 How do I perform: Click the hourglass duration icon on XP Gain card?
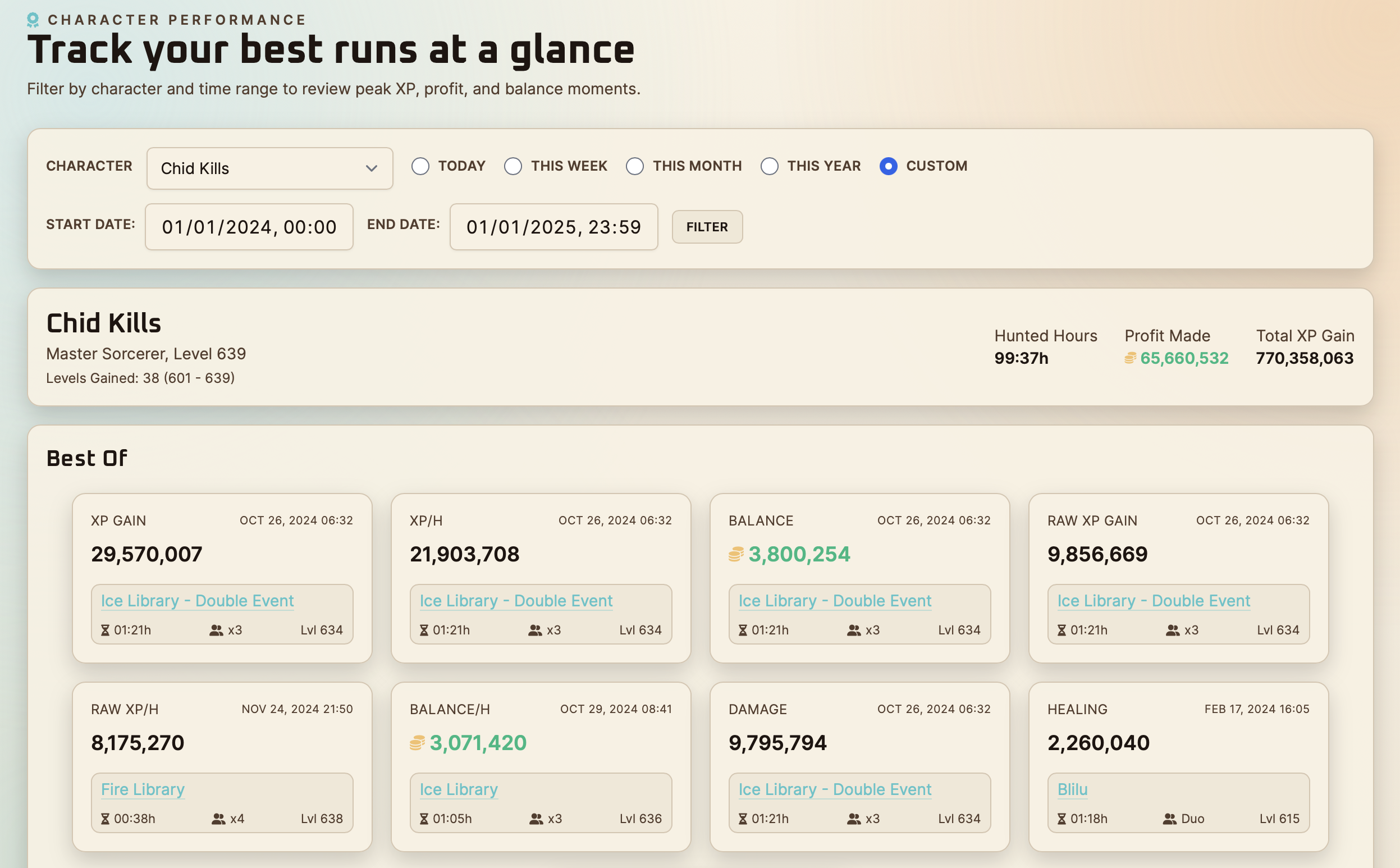[x=105, y=629]
